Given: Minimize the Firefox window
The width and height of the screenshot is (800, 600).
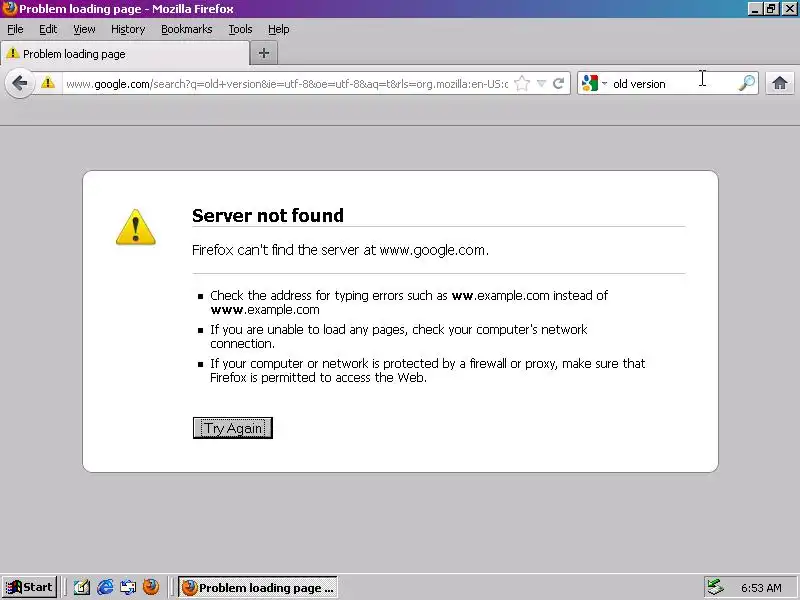Looking at the screenshot, I should click(x=755, y=9).
